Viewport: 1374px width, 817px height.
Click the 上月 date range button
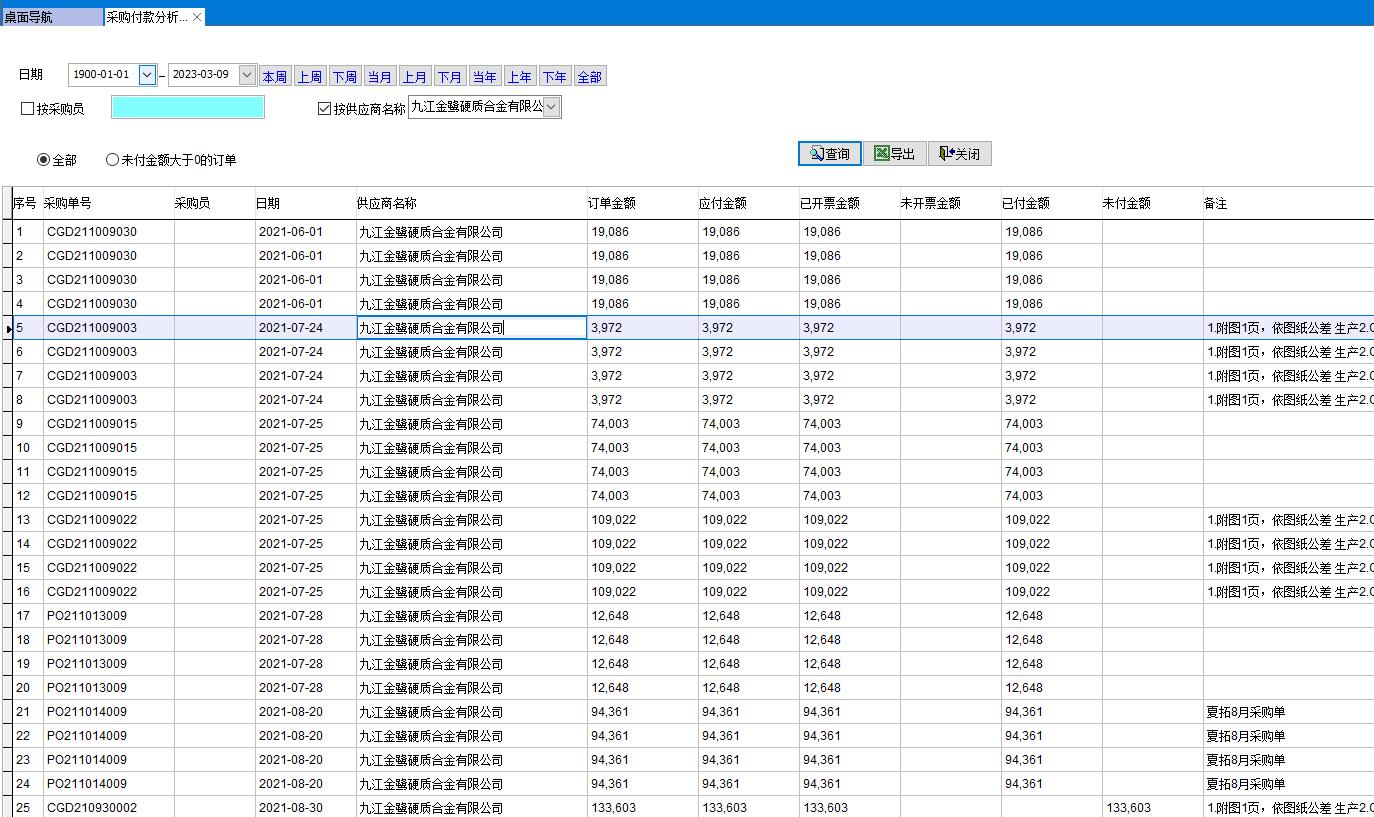pyautogui.click(x=415, y=77)
